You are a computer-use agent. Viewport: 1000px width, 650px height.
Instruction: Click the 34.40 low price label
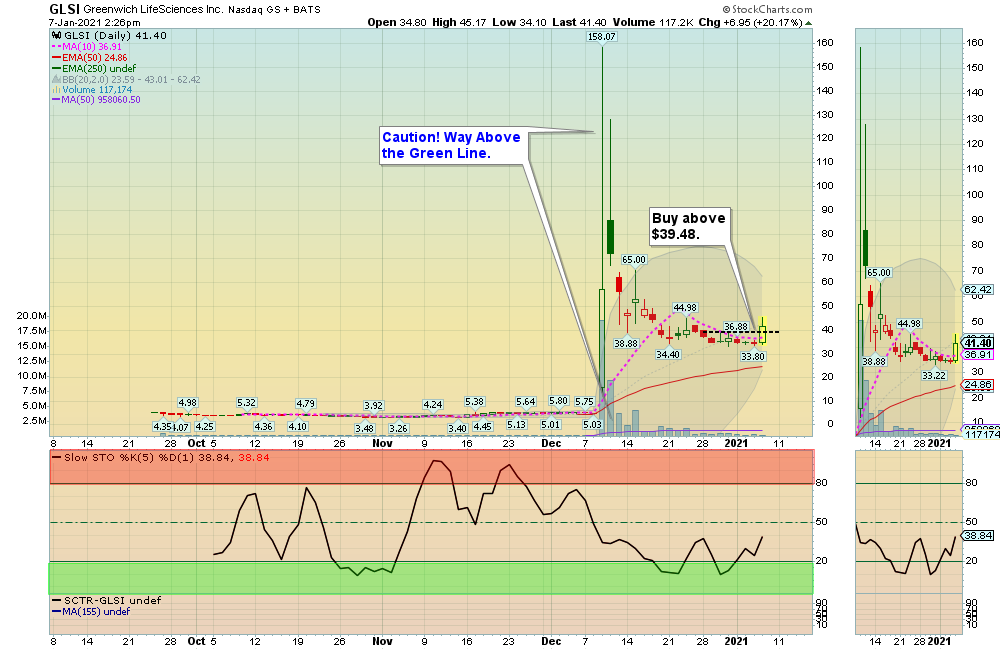coord(668,354)
